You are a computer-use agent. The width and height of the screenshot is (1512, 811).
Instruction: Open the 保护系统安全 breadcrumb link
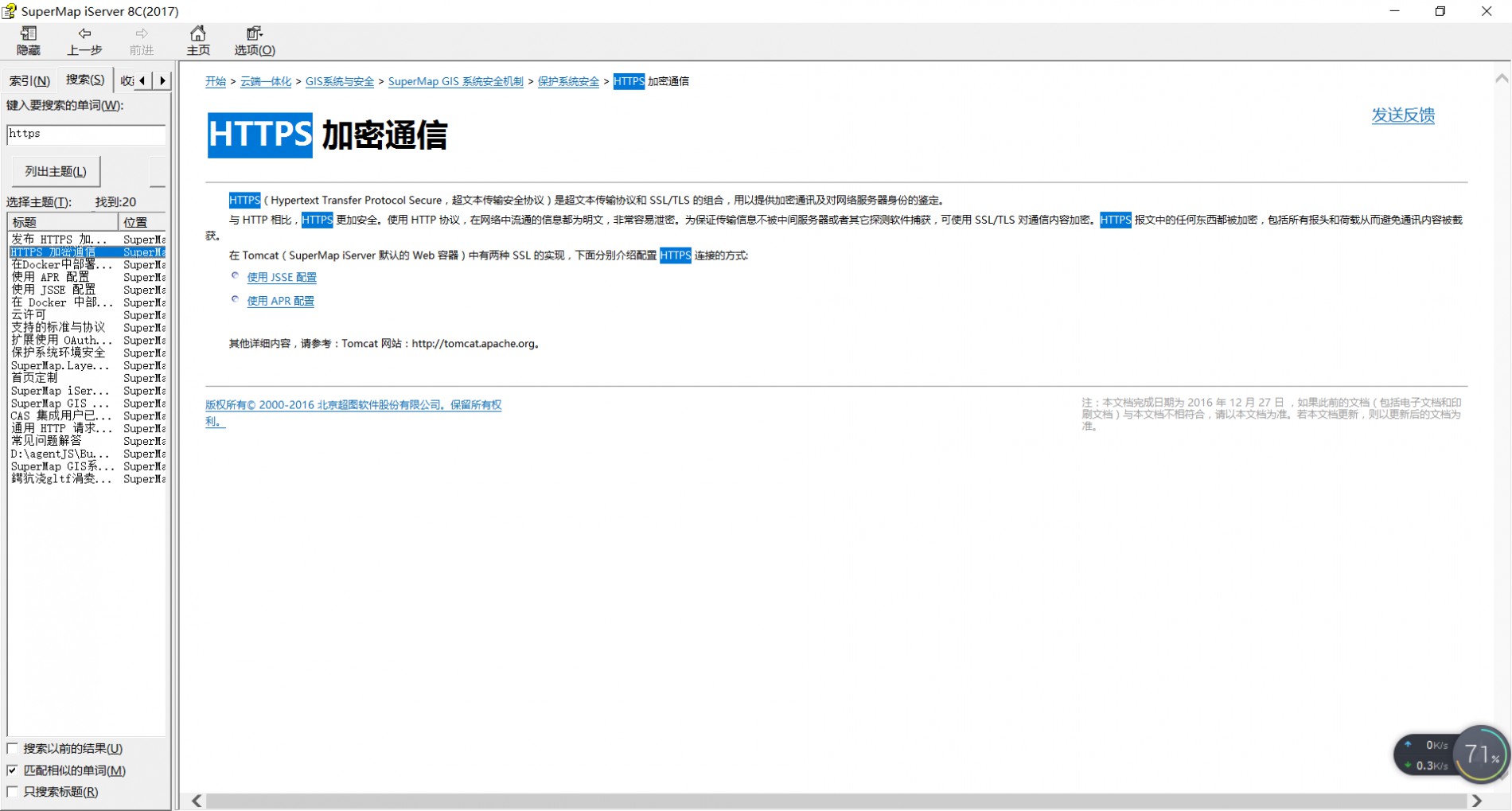pos(568,81)
